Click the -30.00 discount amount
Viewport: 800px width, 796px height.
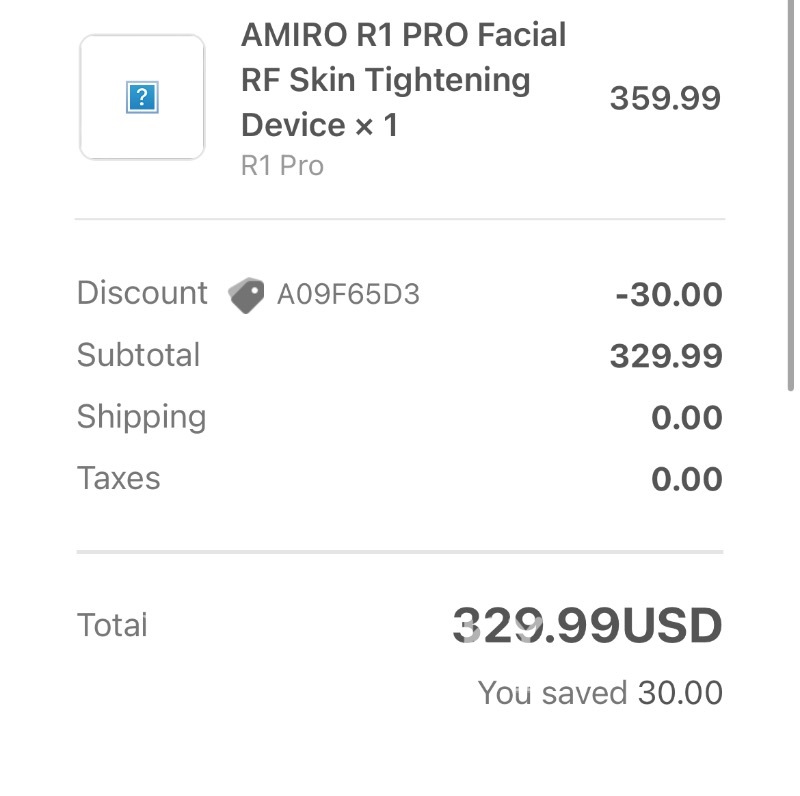[x=668, y=295]
